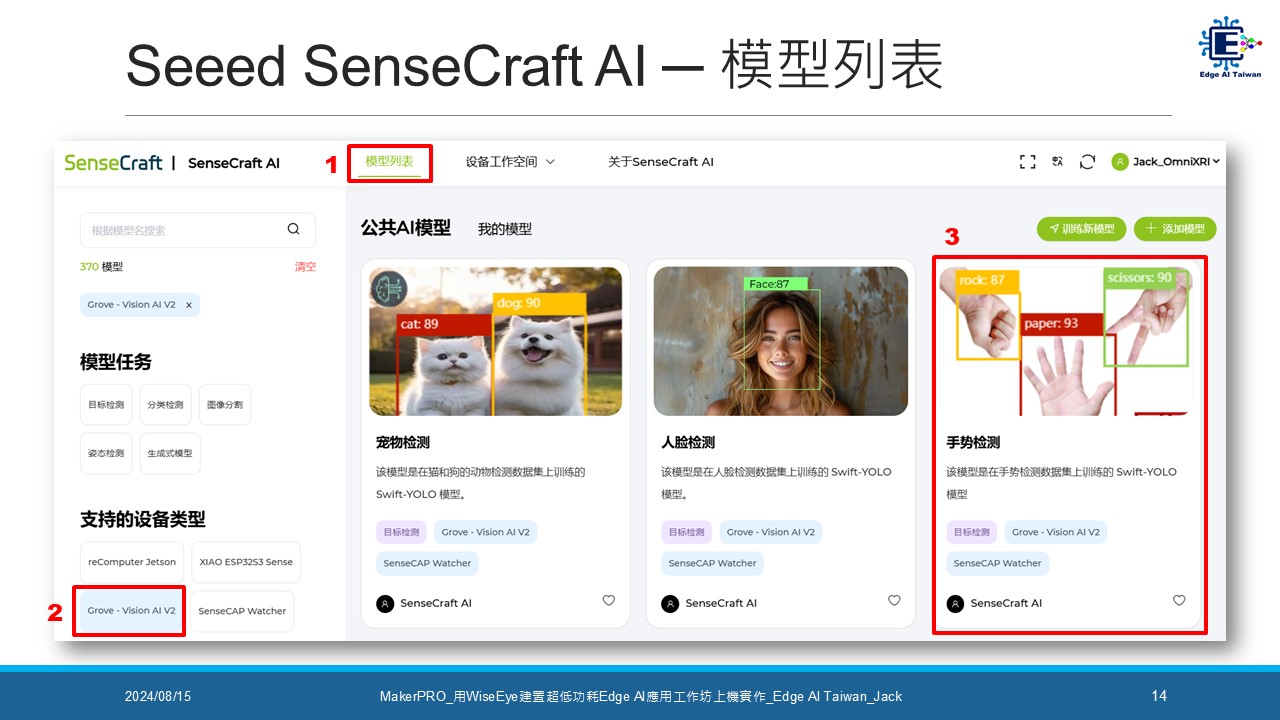Screen dimensions: 1280x720
Task: Favorite the 宠物检测 model heart icon
Action: 608,600
